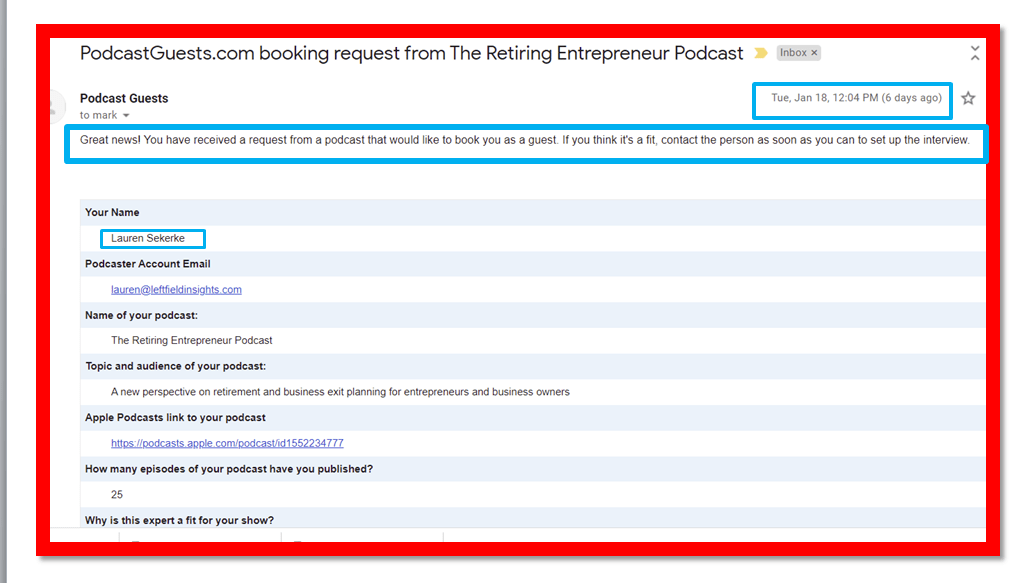This screenshot has width=1027, height=583.
Task: Open the lauren@leftfieldinsights.com email link
Action: 176,290
